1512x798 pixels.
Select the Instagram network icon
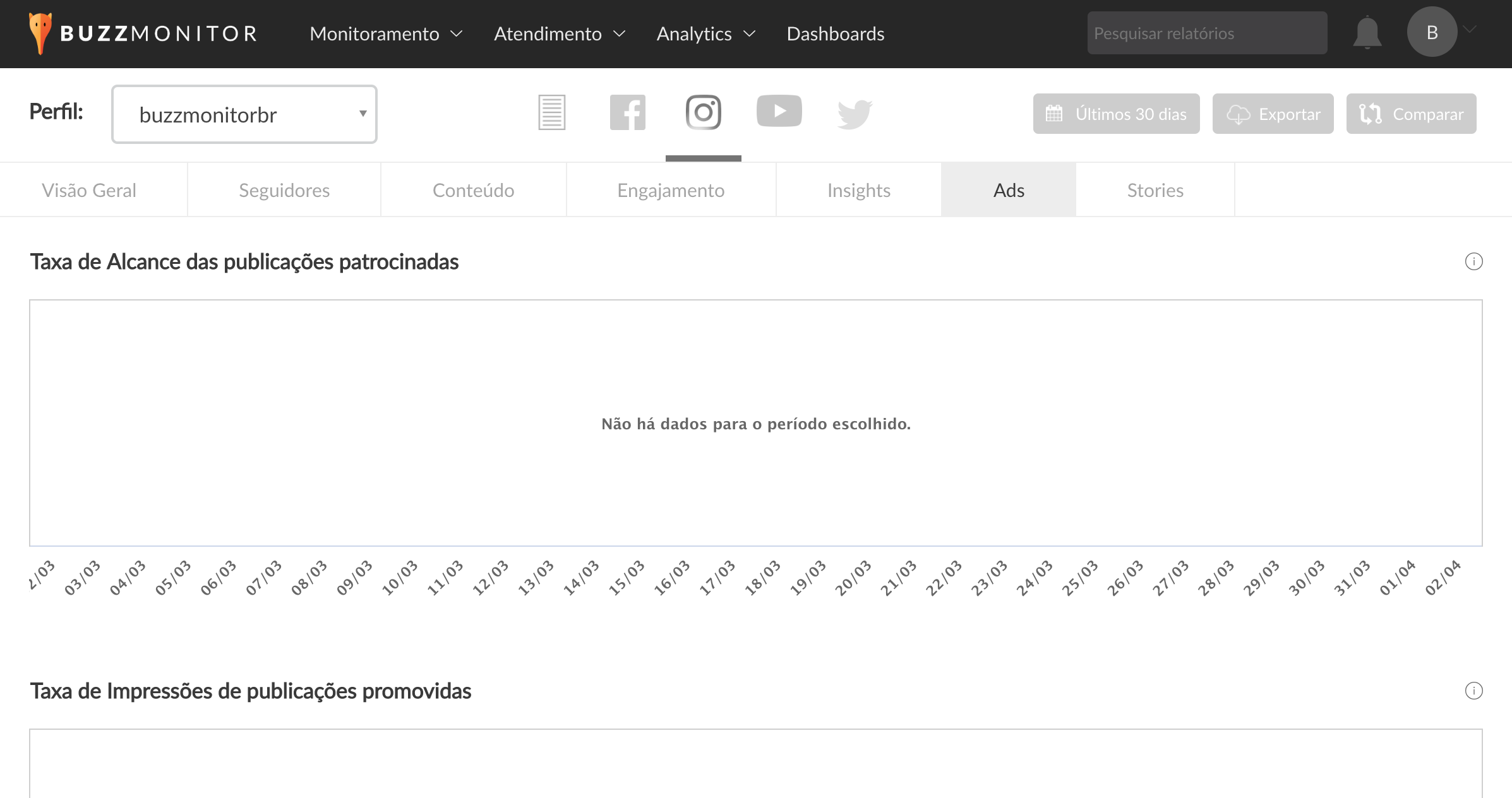pyautogui.click(x=703, y=112)
